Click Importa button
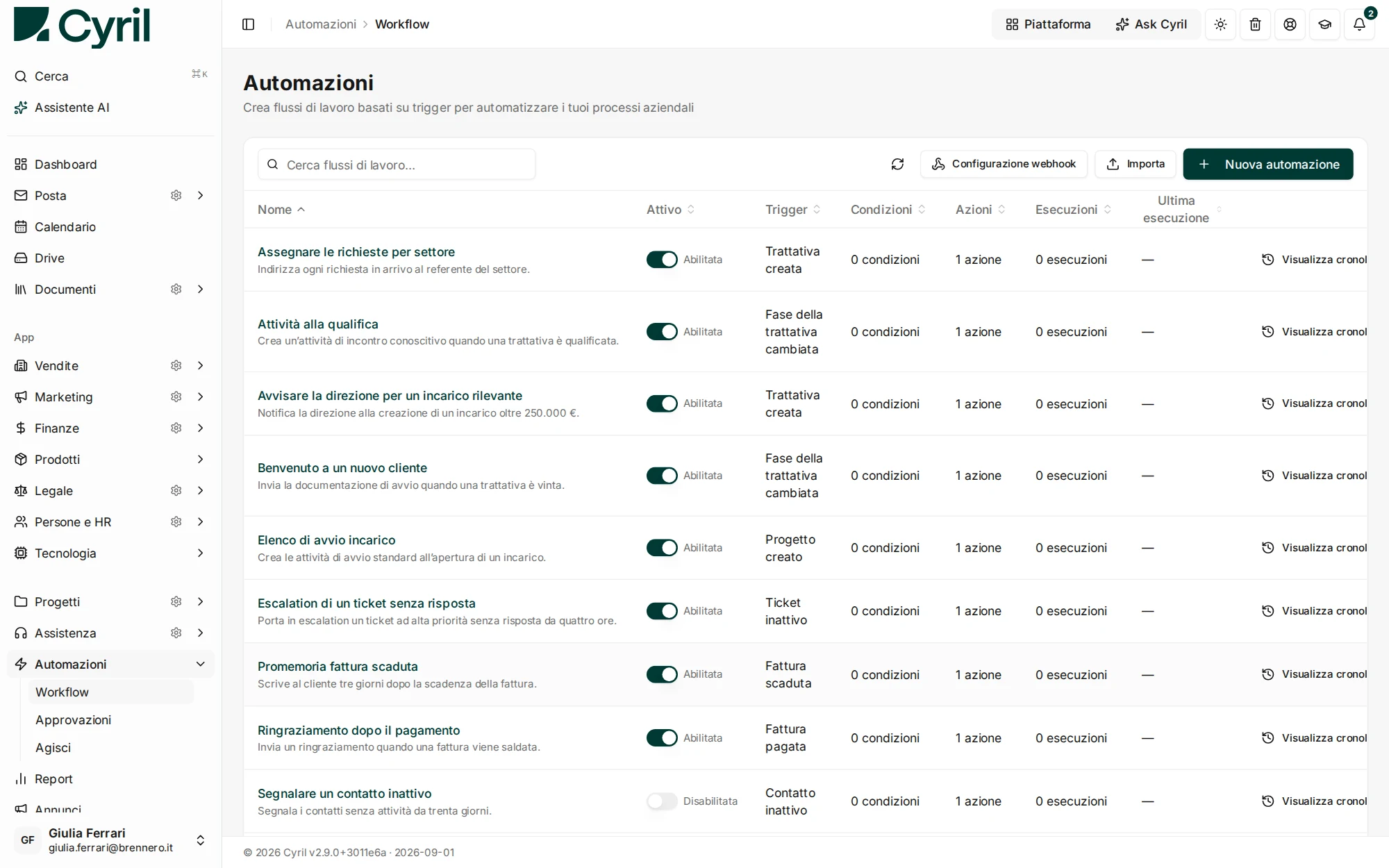 tap(1136, 164)
